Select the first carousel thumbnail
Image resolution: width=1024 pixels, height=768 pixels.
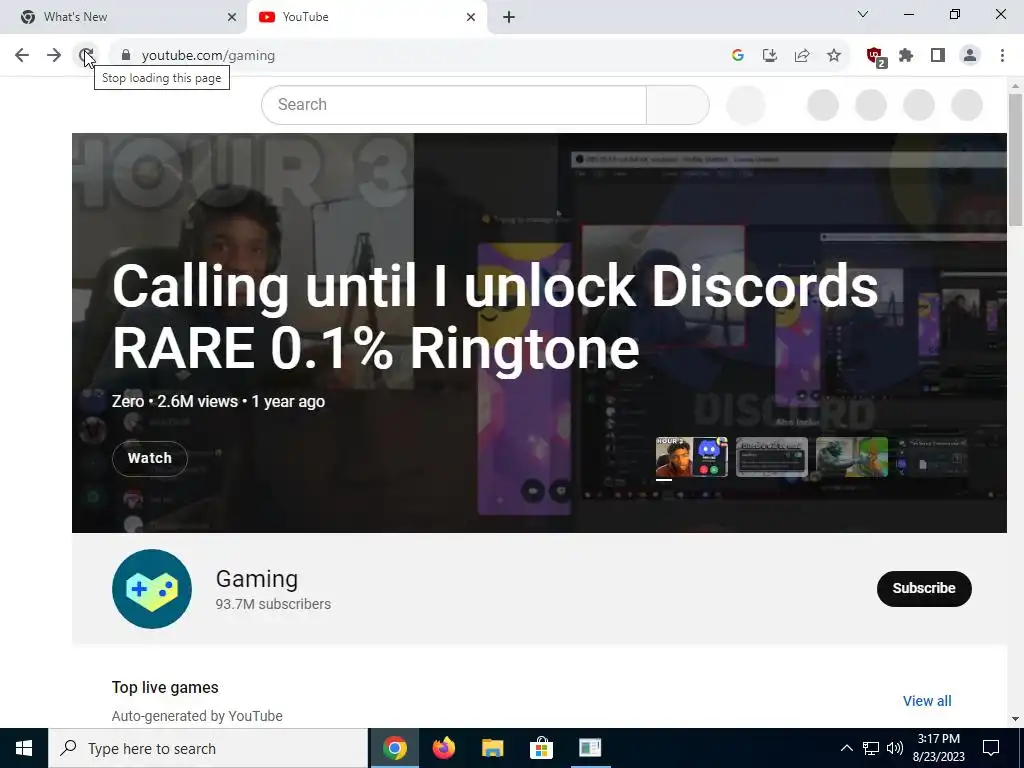(x=692, y=457)
